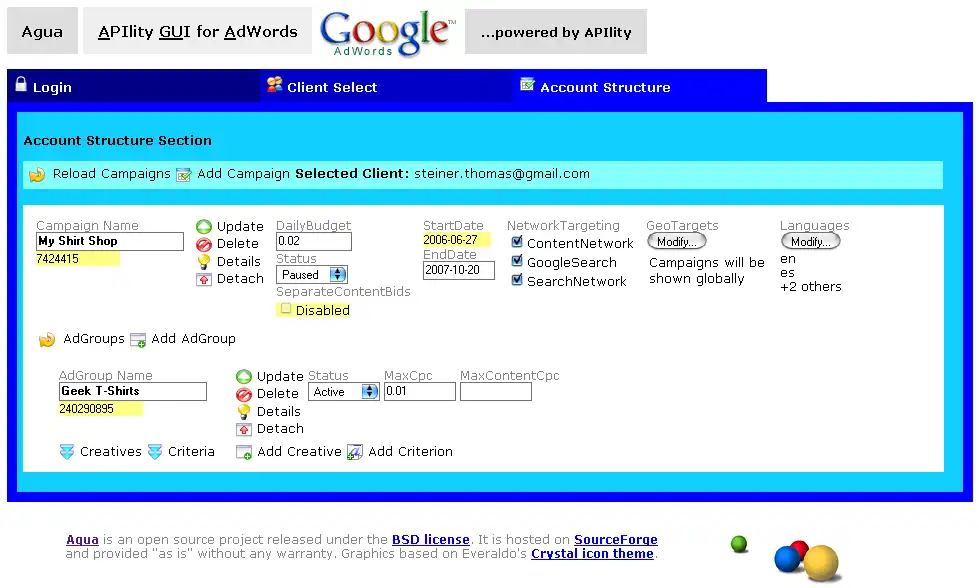Click the campaign Detach icon
Viewport: 979px width, 588px height.
tap(204, 279)
